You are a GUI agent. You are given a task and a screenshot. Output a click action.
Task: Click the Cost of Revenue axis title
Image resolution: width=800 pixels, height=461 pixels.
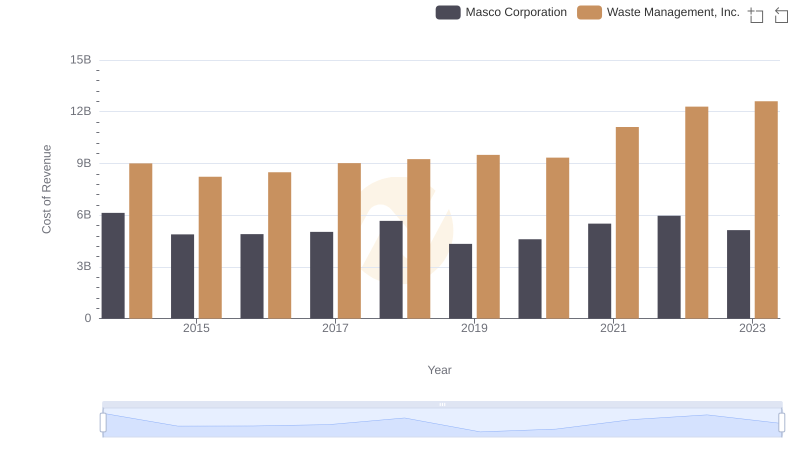pos(46,189)
